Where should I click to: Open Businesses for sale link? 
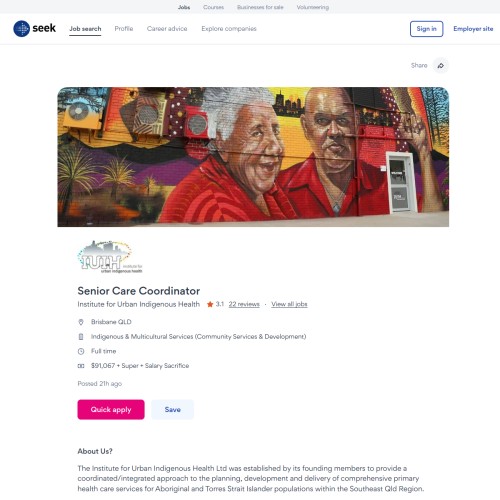[x=260, y=7]
